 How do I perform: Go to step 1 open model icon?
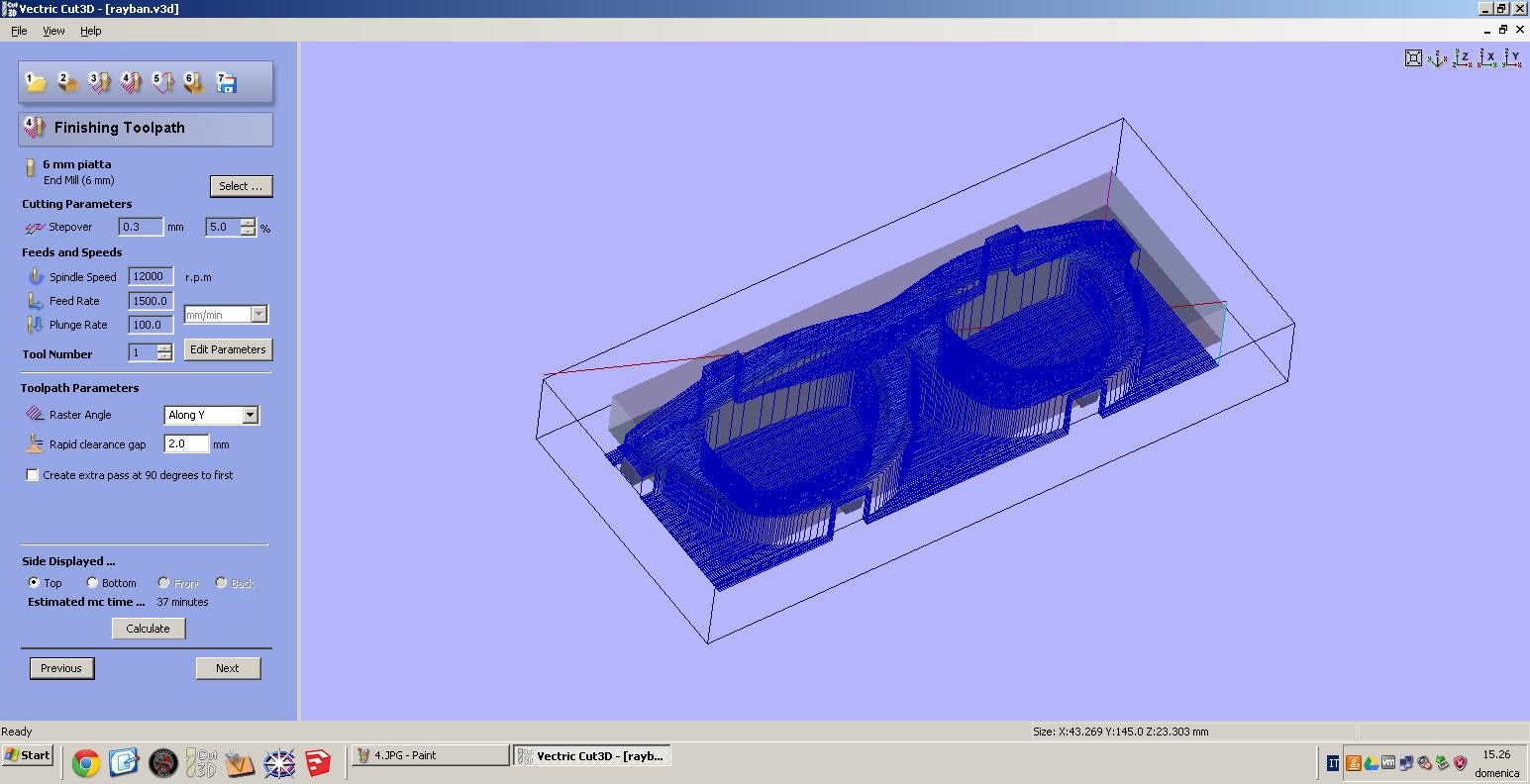36,82
